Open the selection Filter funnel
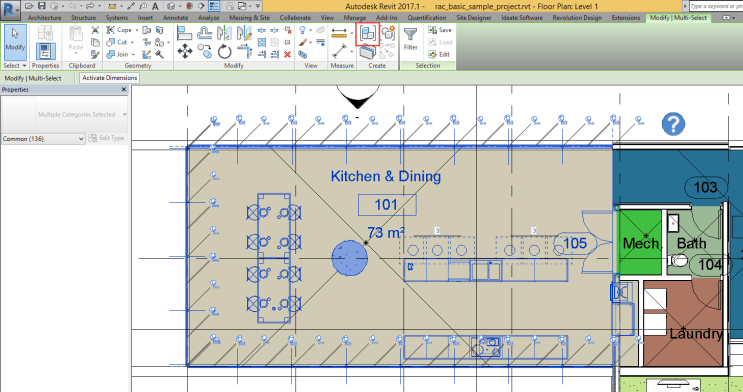 pos(410,38)
